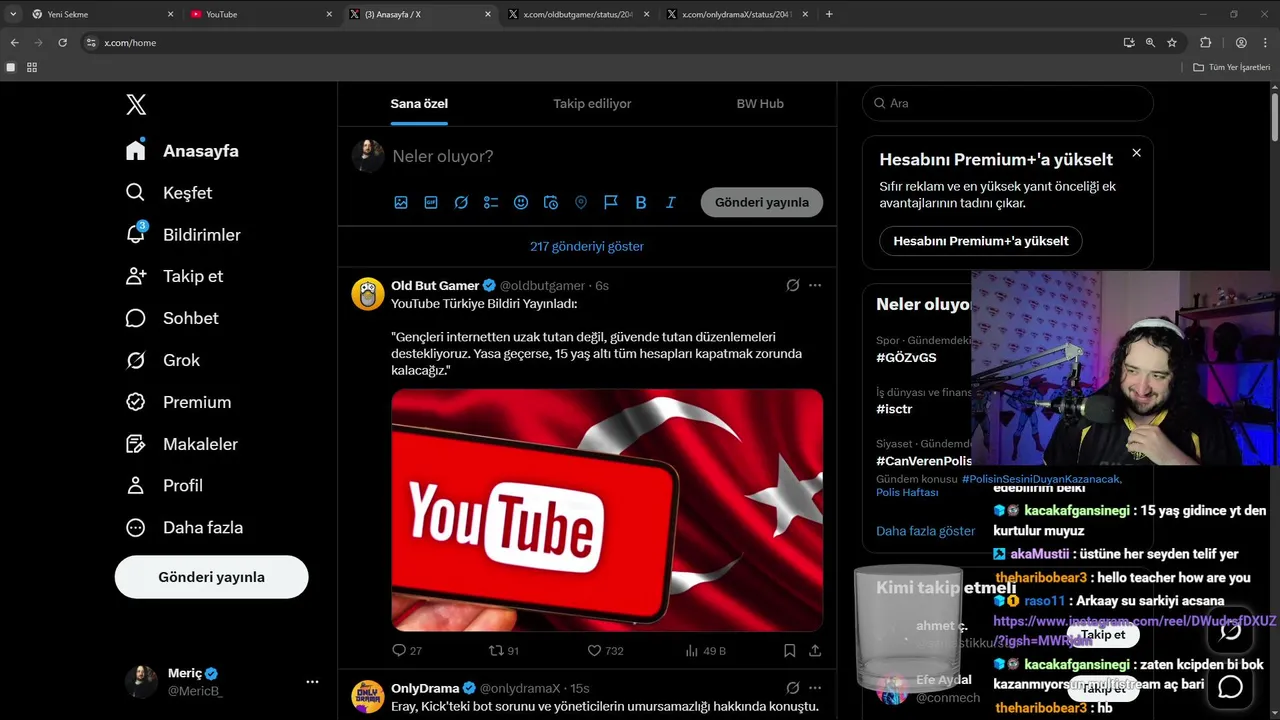The image size is (1280, 720).
Task: Switch to x.com/onlydramaX status browser tab
Action: [x=738, y=14]
